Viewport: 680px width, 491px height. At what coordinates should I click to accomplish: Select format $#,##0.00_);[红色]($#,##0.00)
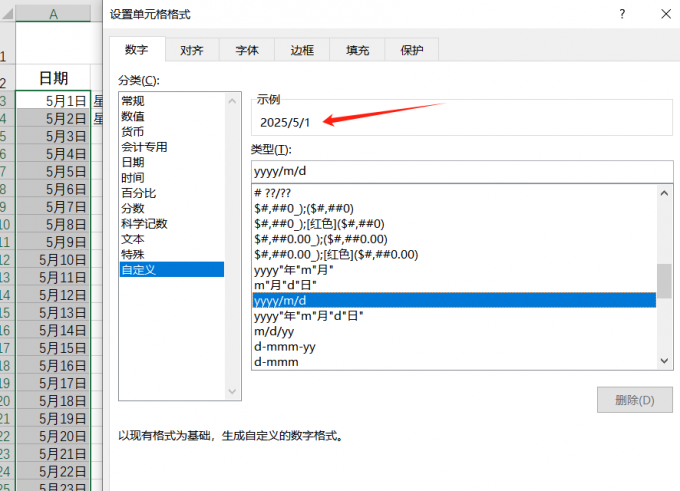click(x=454, y=254)
